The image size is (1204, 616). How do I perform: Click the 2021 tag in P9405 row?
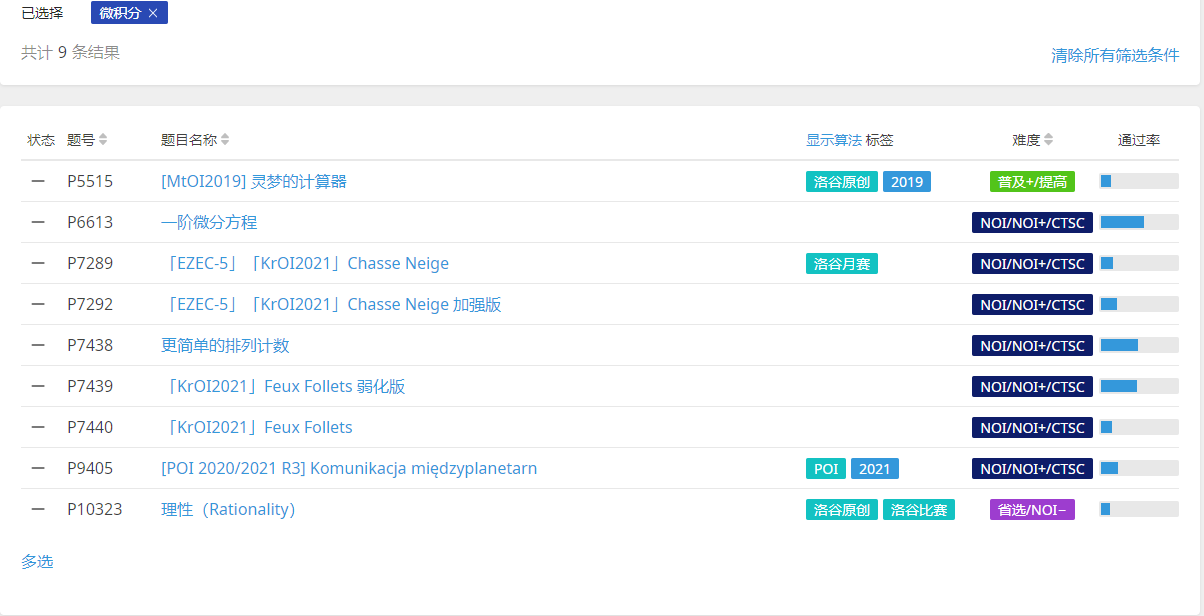(875, 469)
